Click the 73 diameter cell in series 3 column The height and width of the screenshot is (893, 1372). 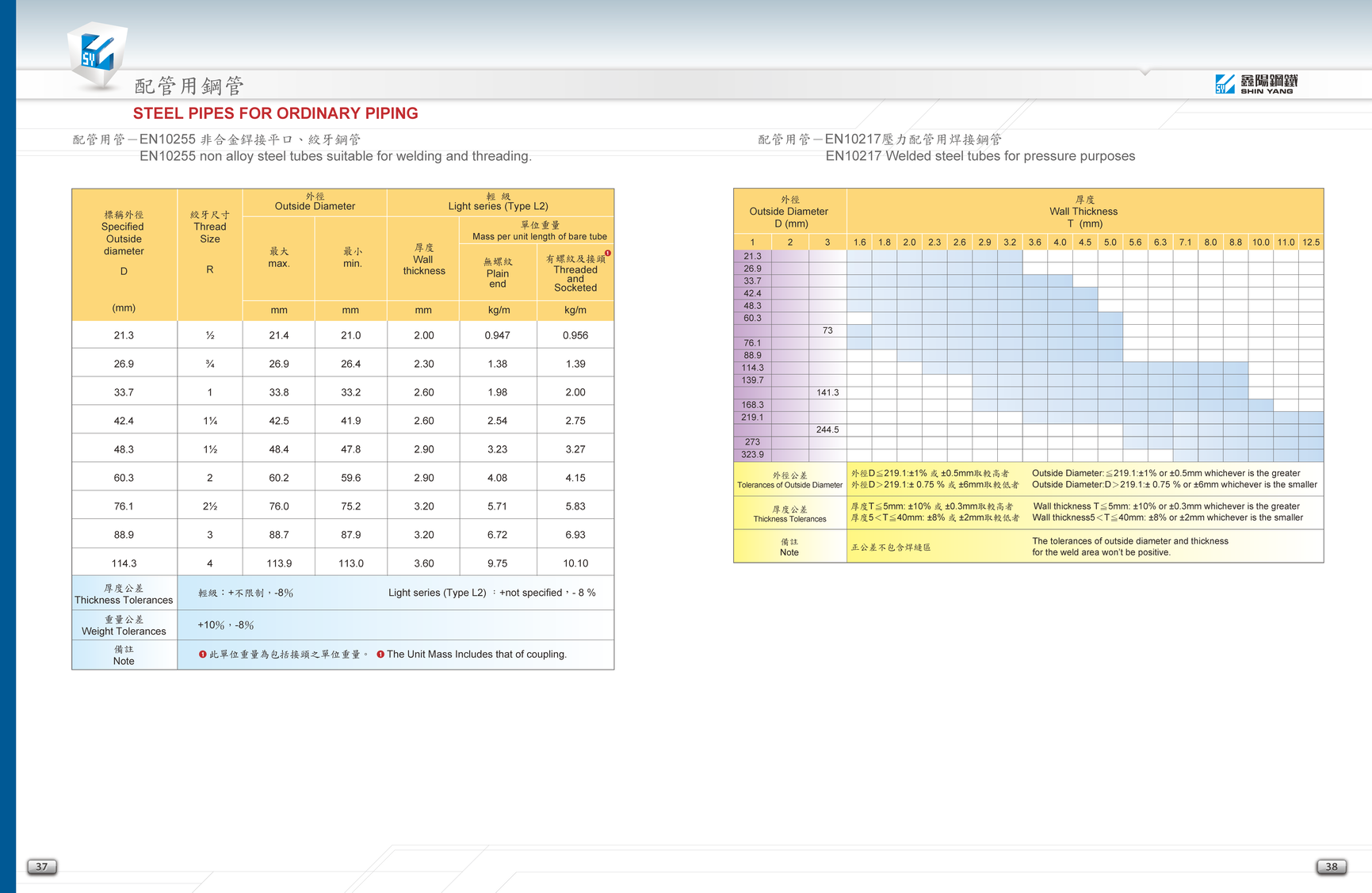827,330
